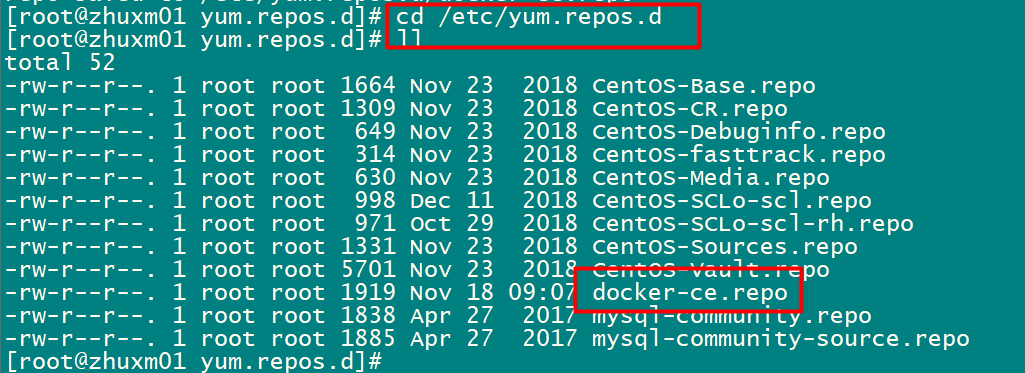
Task: Click the 5701 file size value
Action: tap(367, 270)
